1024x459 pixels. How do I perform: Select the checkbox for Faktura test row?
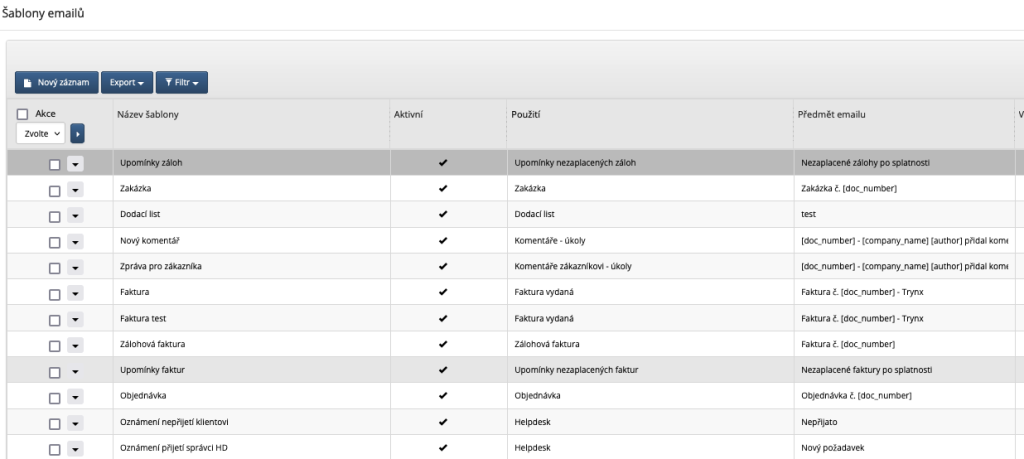pyautogui.click(x=55, y=320)
